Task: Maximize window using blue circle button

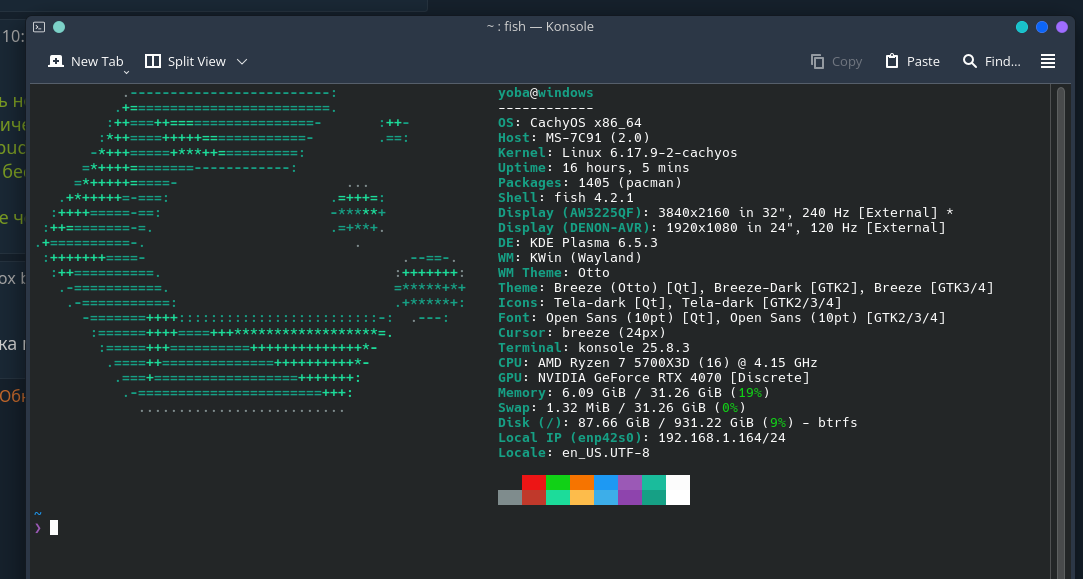Action: [x=1042, y=27]
